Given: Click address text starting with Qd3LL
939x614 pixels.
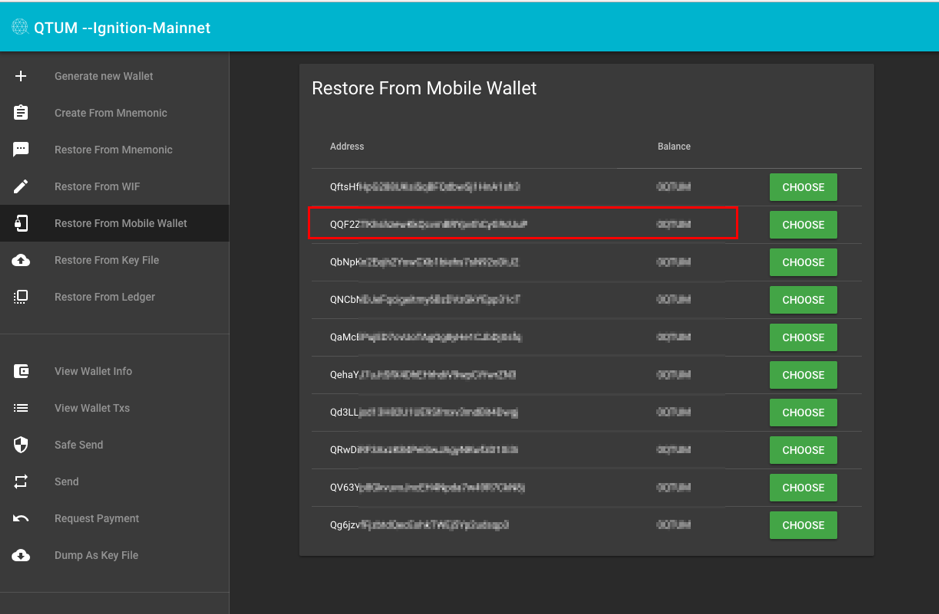Looking at the screenshot, I should coord(423,412).
